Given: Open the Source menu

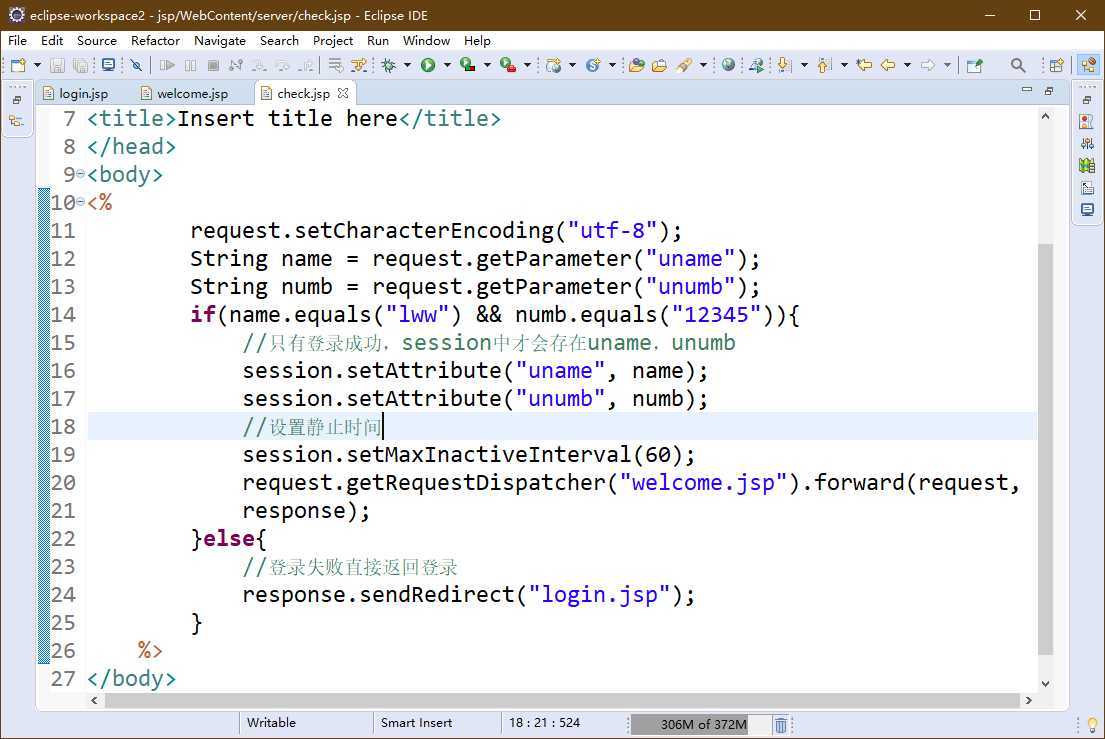Looking at the screenshot, I should [x=97, y=41].
